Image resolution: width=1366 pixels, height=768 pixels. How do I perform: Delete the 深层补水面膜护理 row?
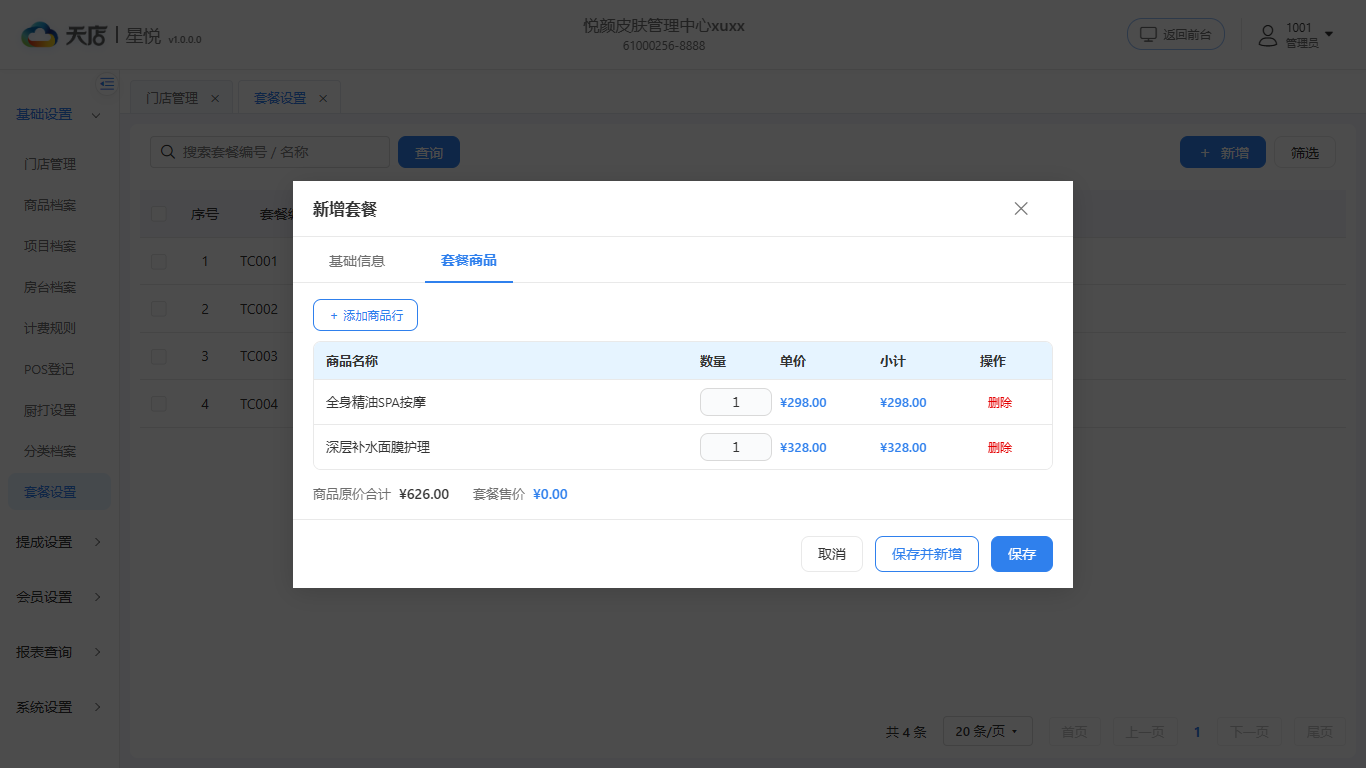pyautogui.click(x=1000, y=447)
